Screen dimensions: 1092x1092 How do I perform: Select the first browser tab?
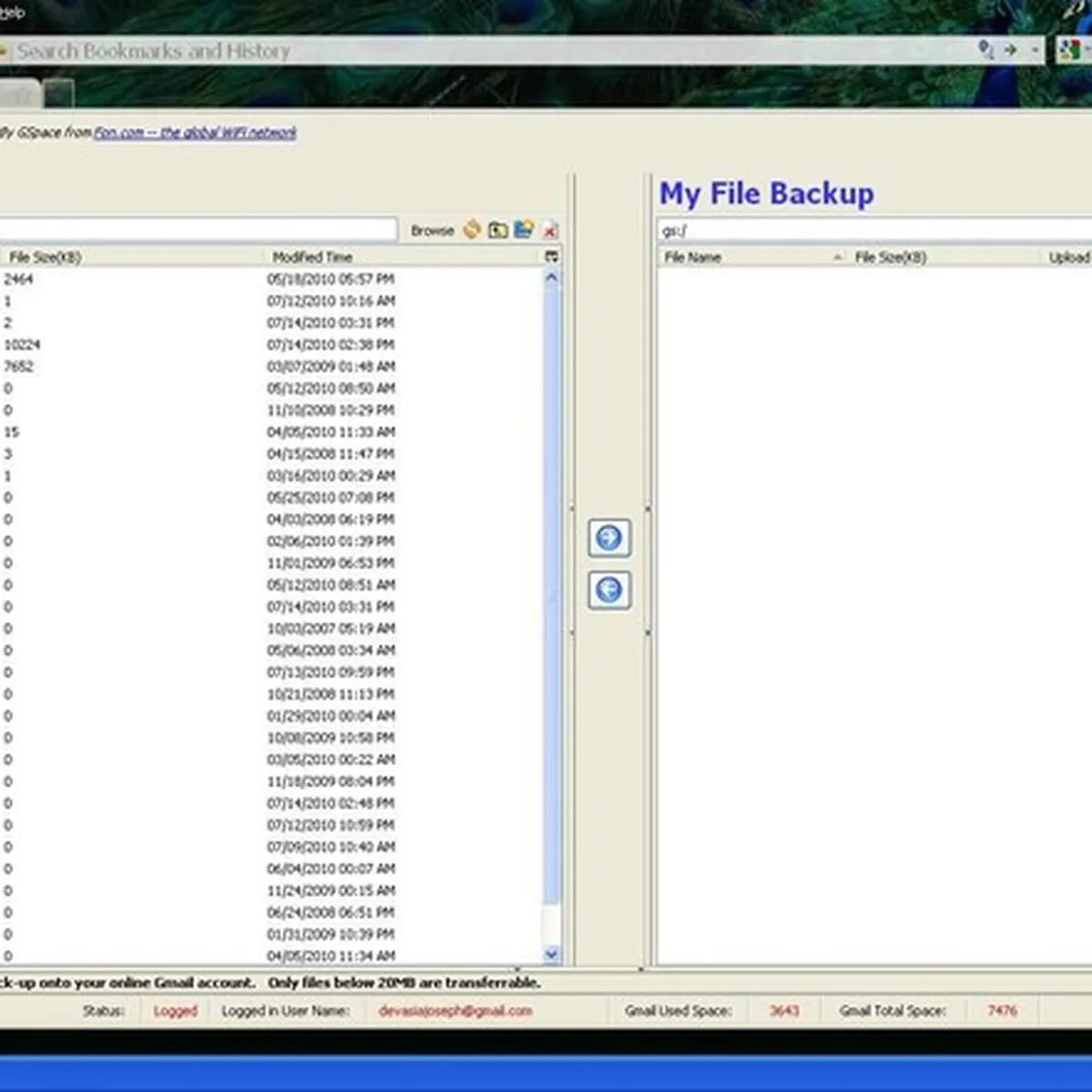20,94
